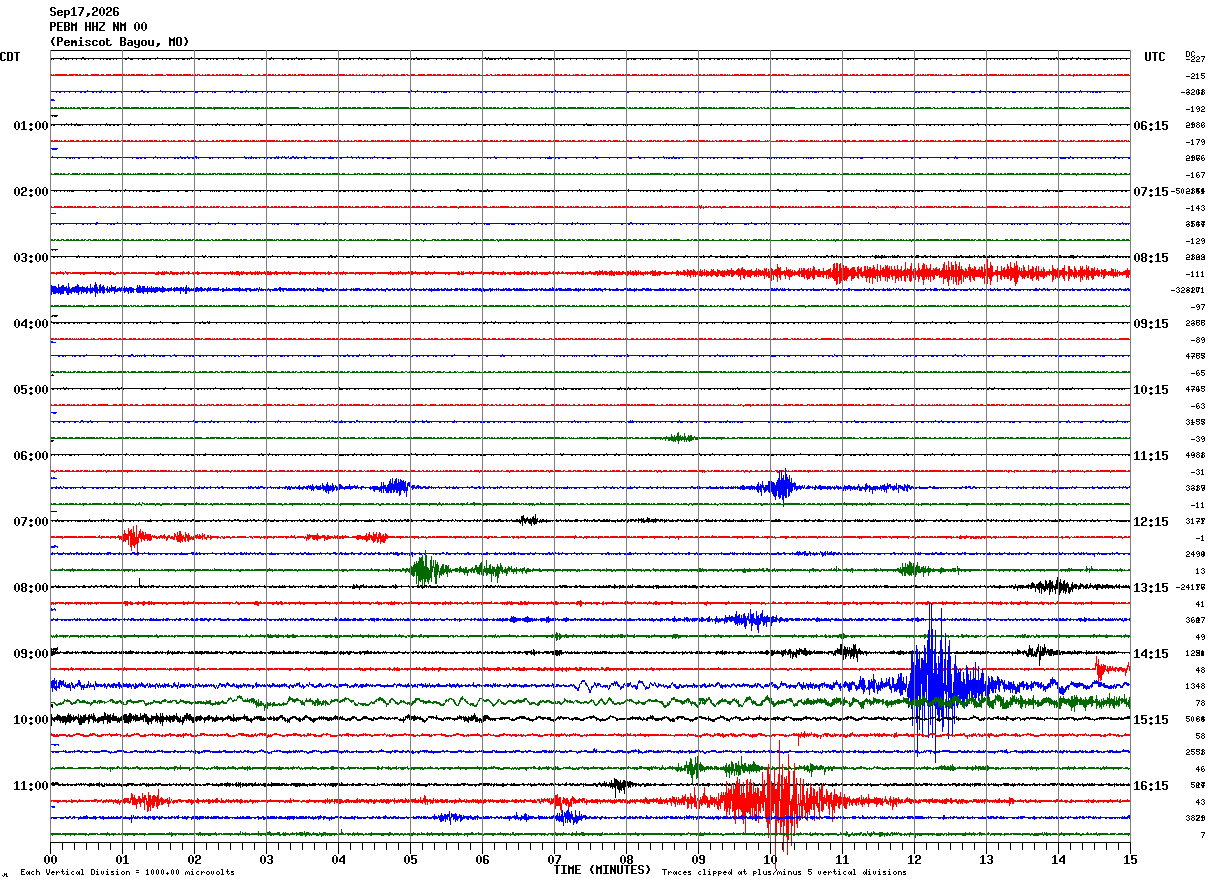Click the PEBM HHZ NM 00 station label
1210x886 pixels.
coord(98,27)
